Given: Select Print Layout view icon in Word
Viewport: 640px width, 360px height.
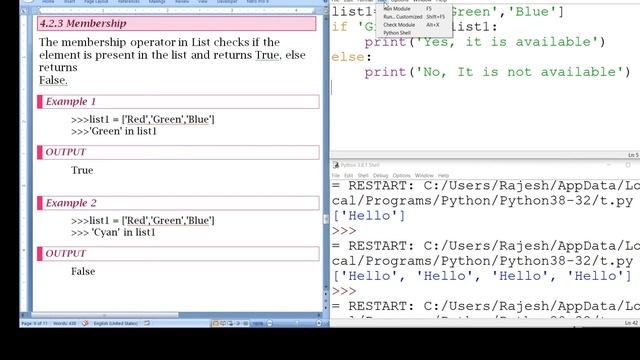Looking at the screenshot, I should 216,323.
